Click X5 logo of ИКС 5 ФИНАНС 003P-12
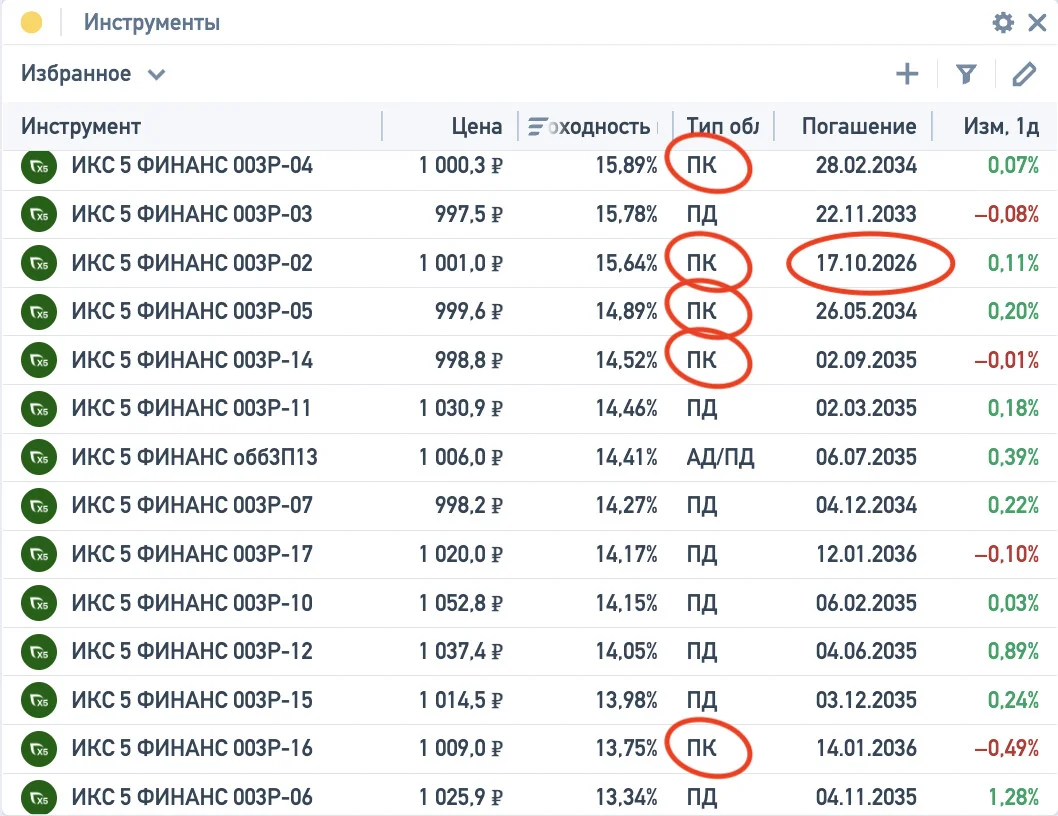The width and height of the screenshot is (1058, 816). coord(38,651)
